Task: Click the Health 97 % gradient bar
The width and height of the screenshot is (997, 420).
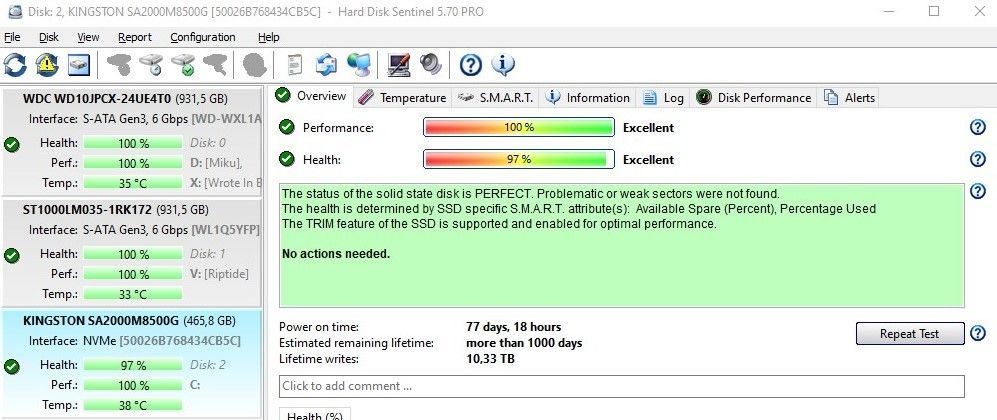Action: pyautogui.click(x=518, y=160)
